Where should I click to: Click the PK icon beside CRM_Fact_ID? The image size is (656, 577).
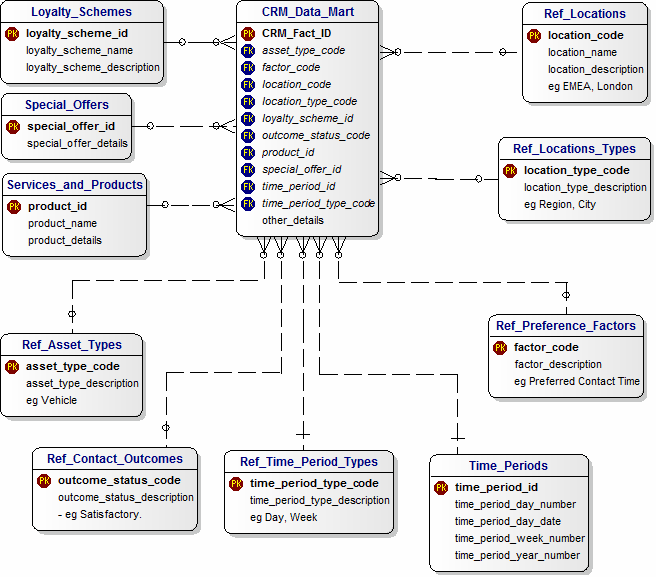click(248, 33)
